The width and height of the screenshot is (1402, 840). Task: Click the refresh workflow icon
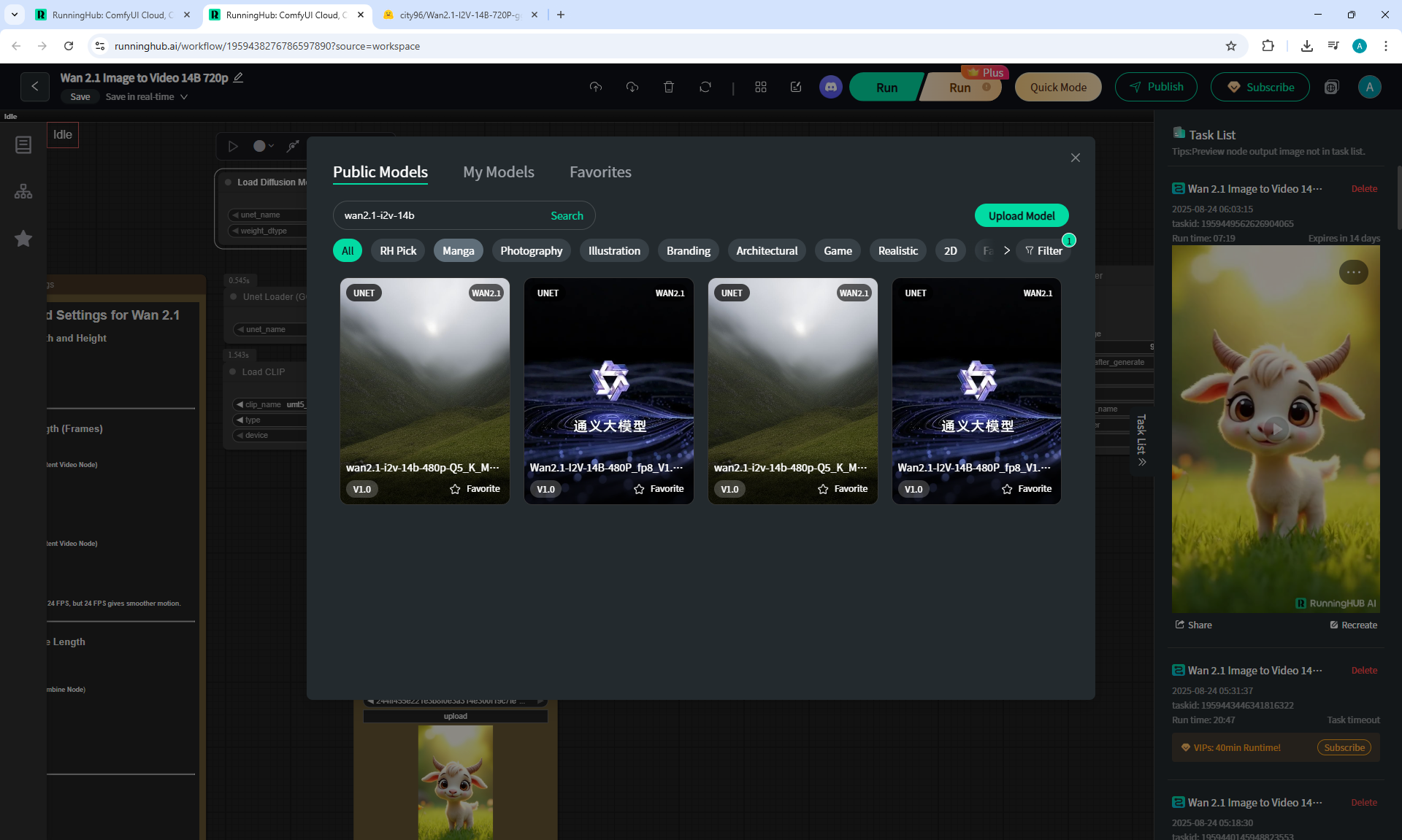coord(705,87)
